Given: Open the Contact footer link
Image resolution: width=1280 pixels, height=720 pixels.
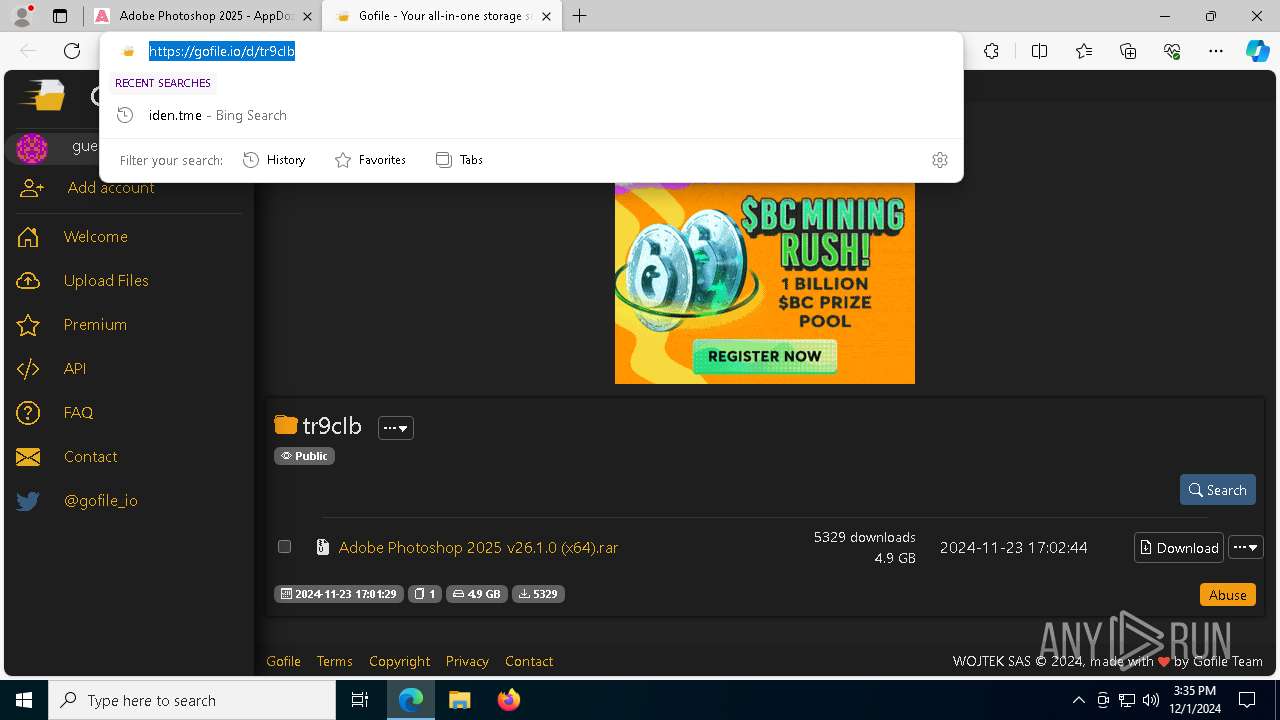Looking at the screenshot, I should 529,661.
